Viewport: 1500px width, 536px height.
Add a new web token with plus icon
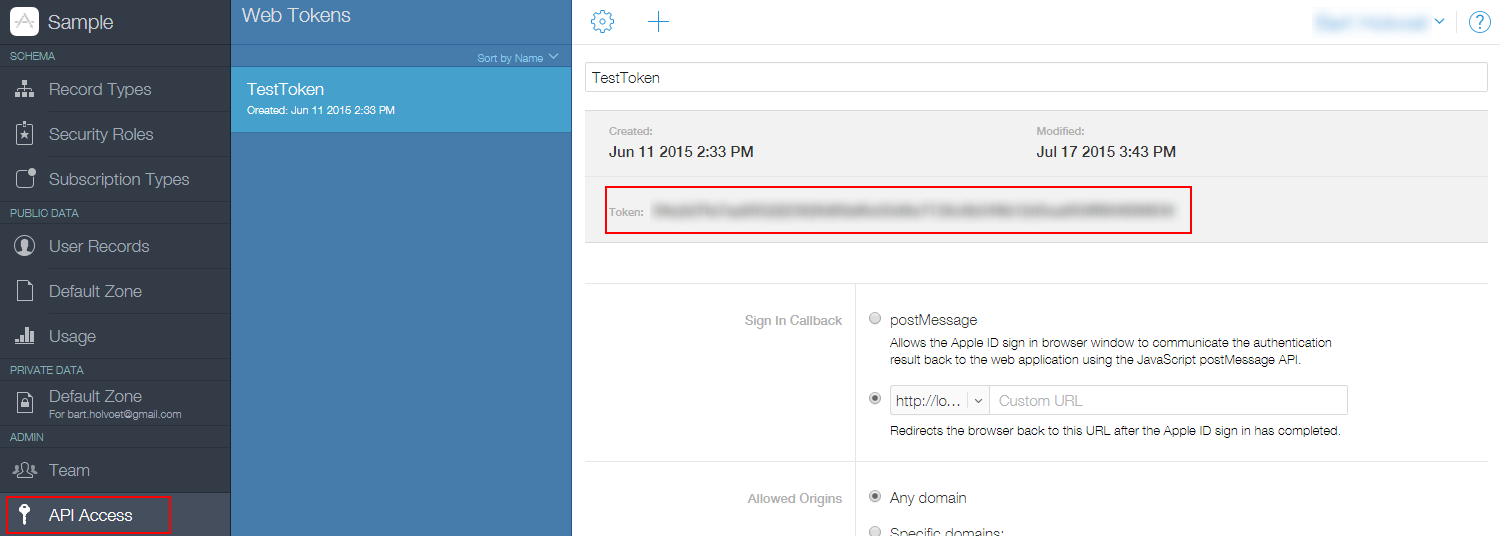click(658, 21)
